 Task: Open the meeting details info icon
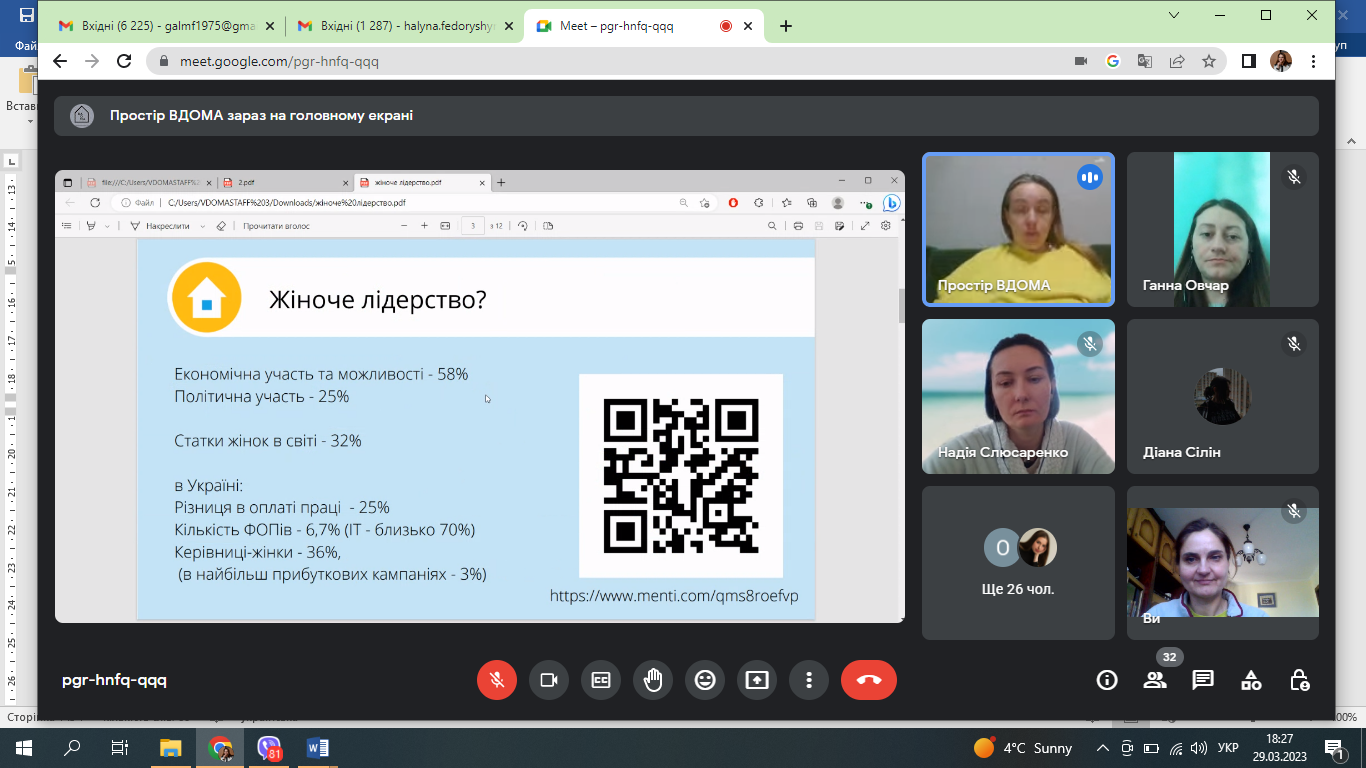coord(1107,680)
